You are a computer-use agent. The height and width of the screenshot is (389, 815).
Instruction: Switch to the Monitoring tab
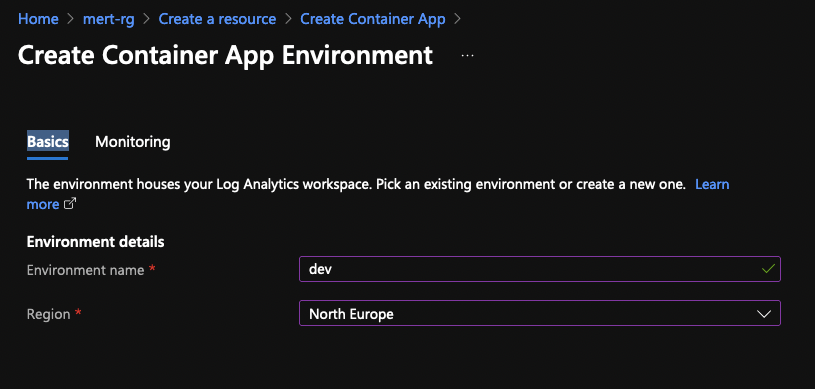[133, 141]
